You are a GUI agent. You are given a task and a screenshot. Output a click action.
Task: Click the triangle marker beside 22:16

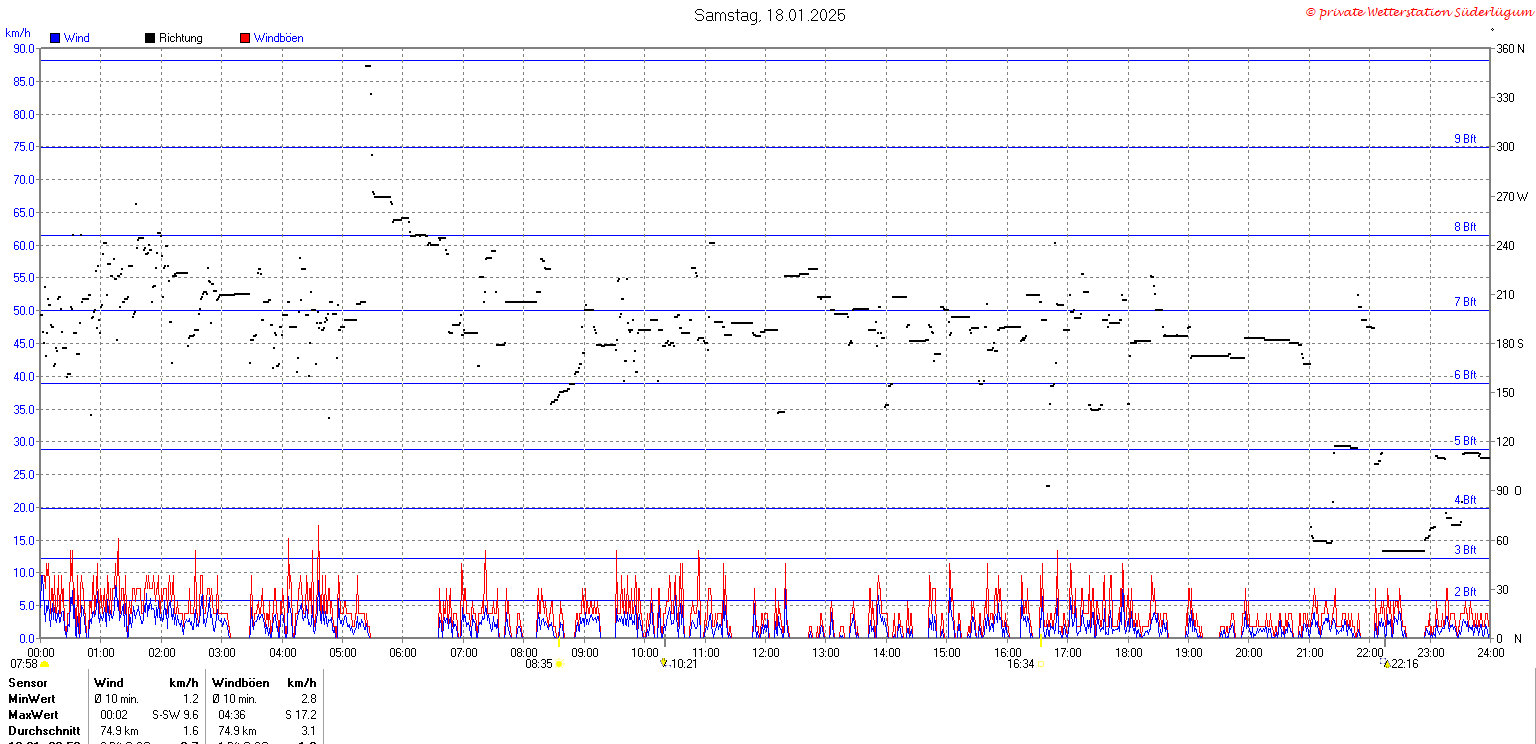tap(1386, 662)
